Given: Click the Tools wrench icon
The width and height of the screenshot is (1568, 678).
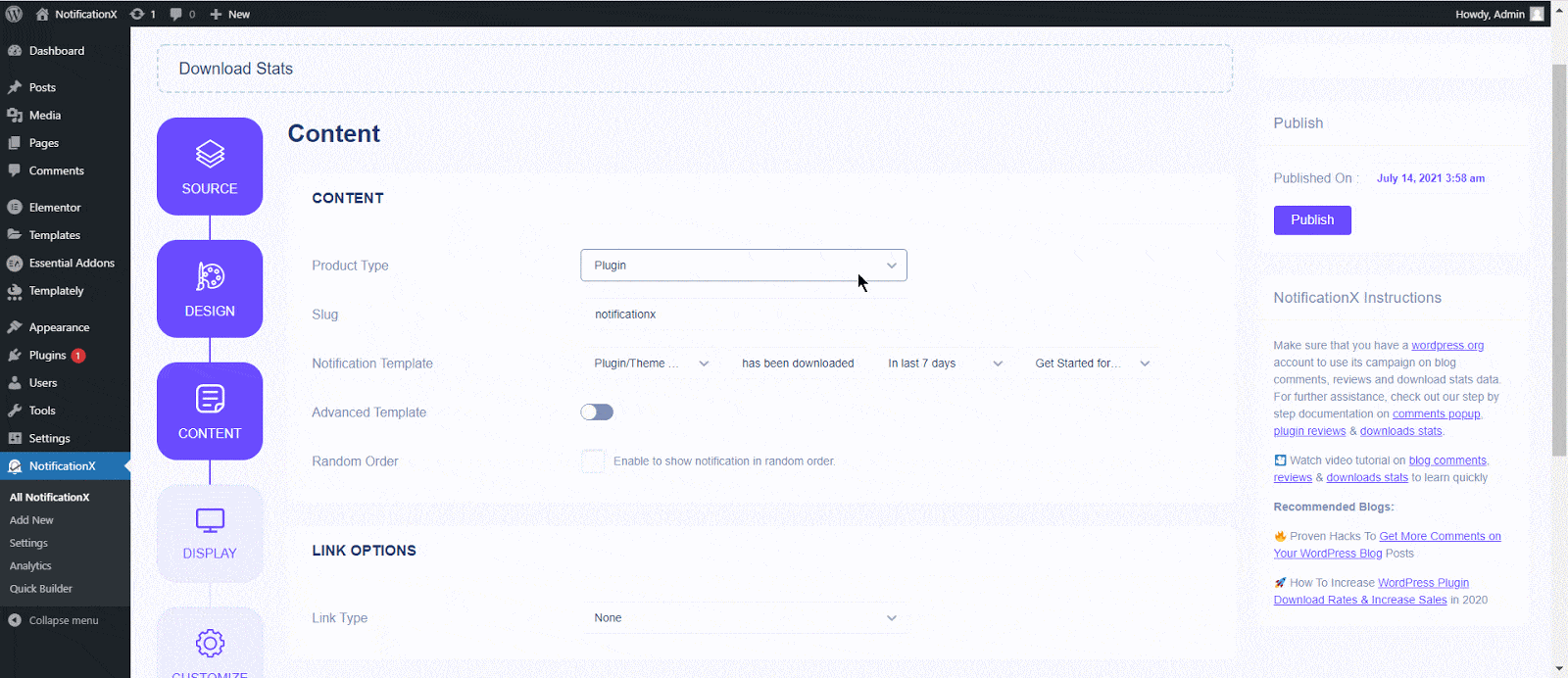Looking at the screenshot, I should 15,411.
